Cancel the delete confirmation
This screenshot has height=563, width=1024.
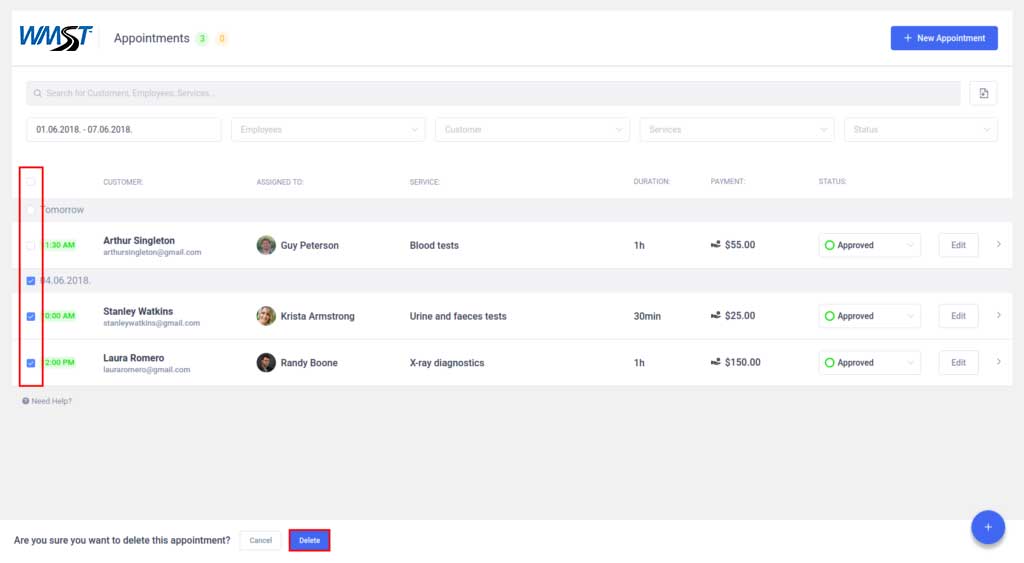pos(260,540)
